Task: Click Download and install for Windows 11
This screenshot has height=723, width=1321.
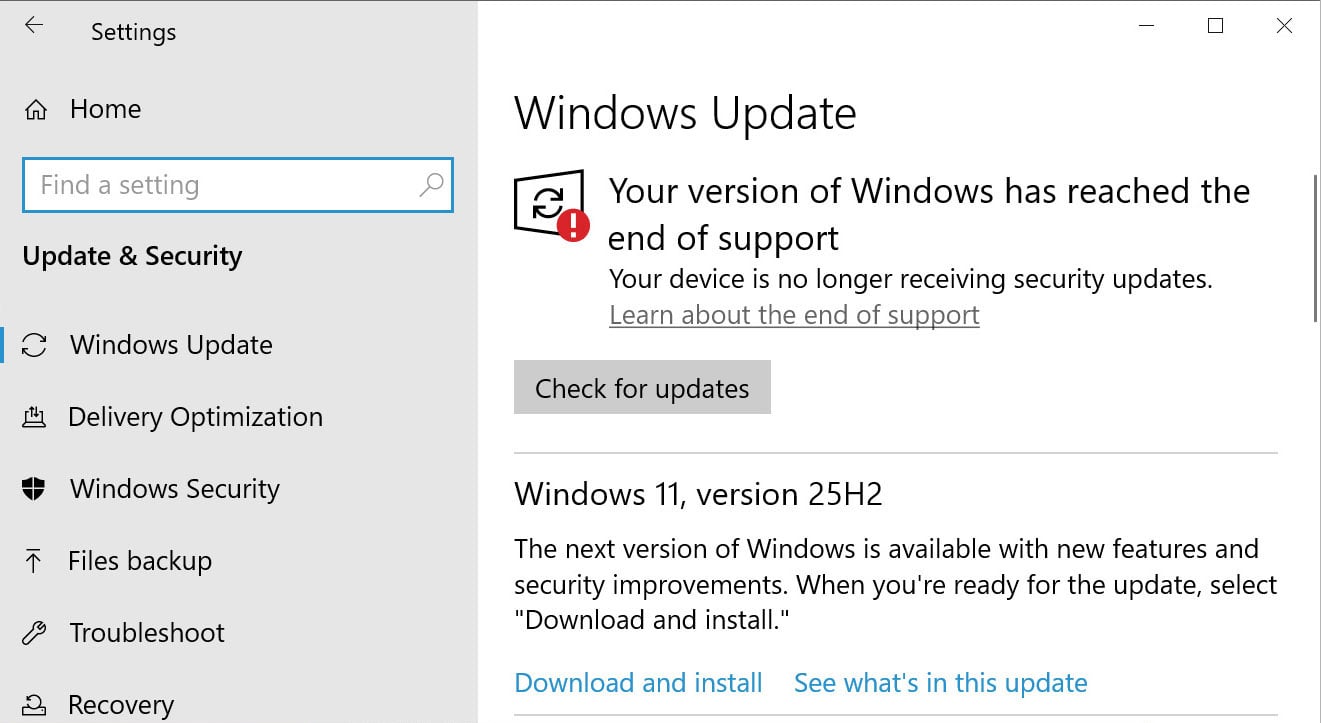Action: pyautogui.click(x=638, y=682)
